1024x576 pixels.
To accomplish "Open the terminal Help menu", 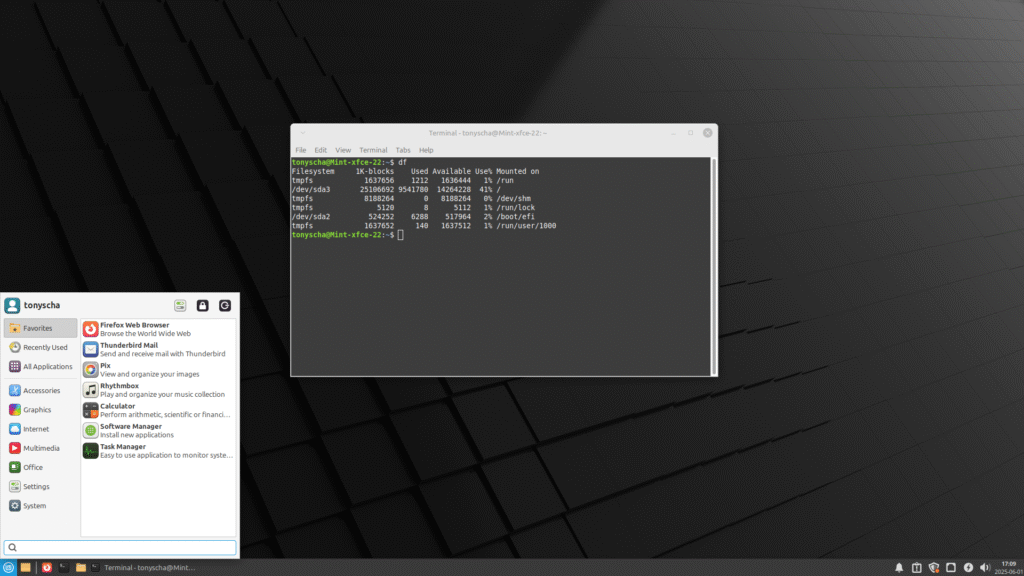I will tap(426, 150).
